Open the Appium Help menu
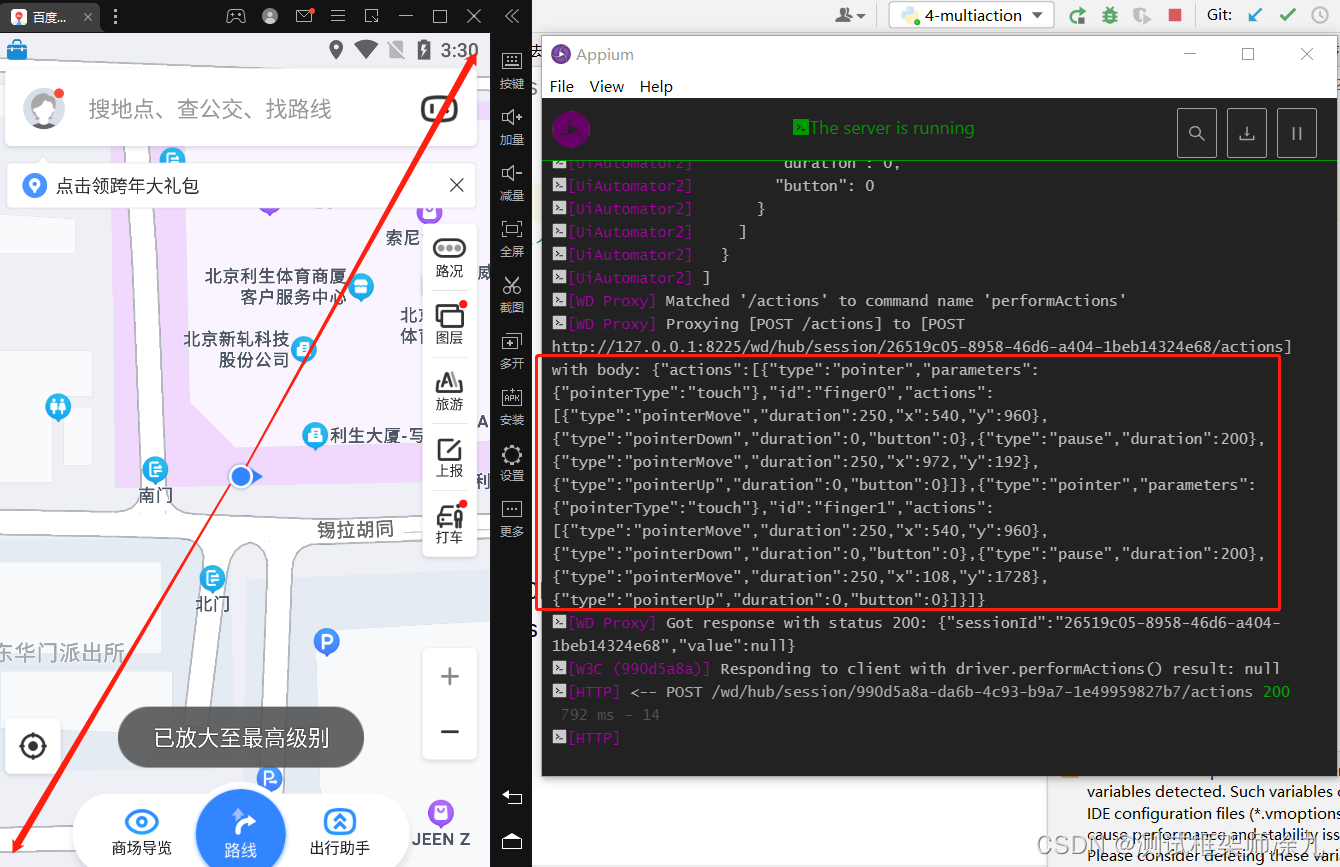The height and width of the screenshot is (867, 1340). (656, 87)
